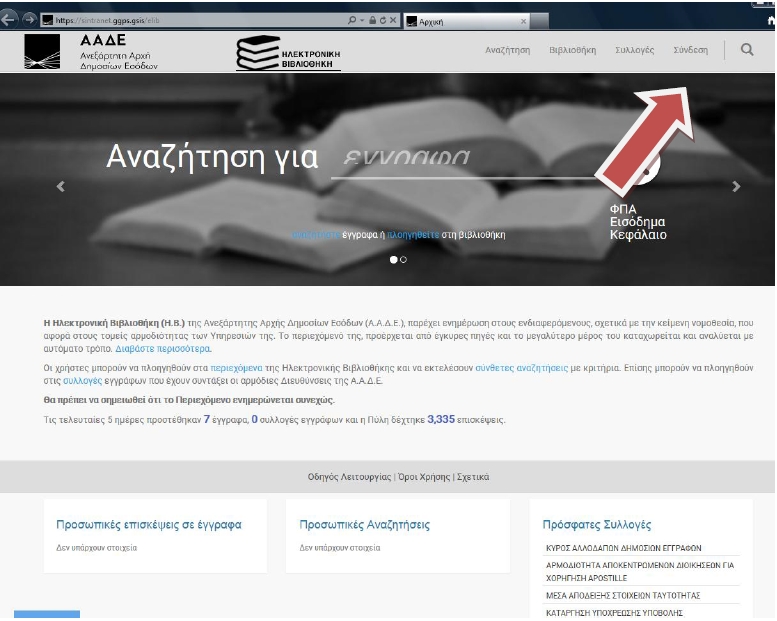Click browser forward button
Image resolution: width=777 pixels, height=621 pixels.
28,19
